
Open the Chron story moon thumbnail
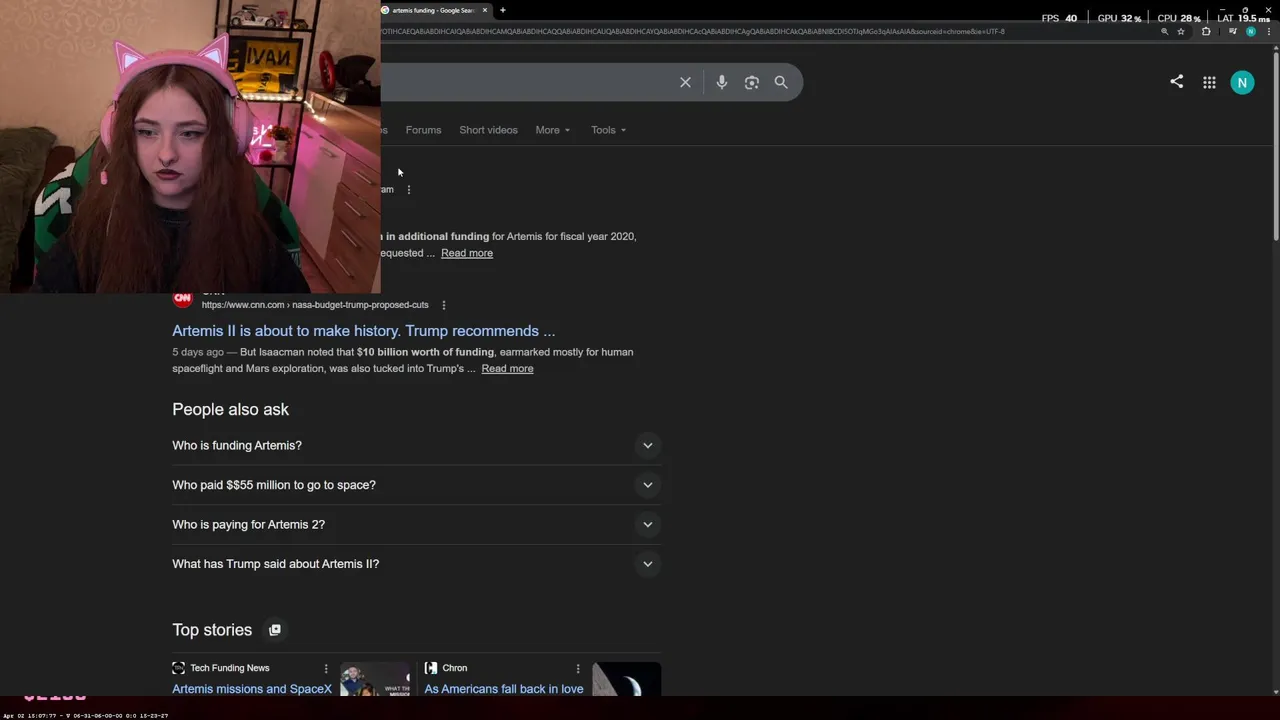click(x=626, y=679)
